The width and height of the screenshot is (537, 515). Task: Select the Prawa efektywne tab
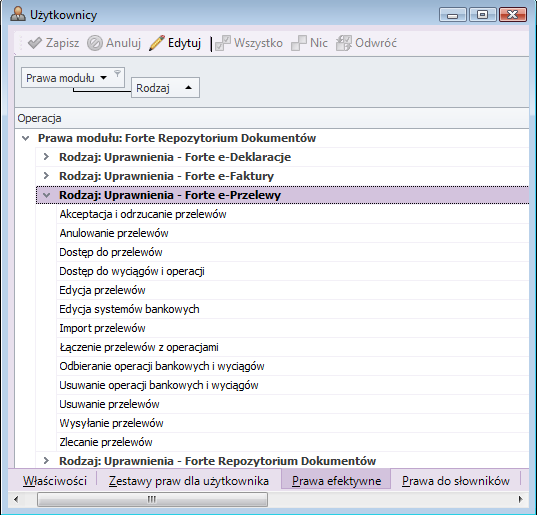pos(336,479)
